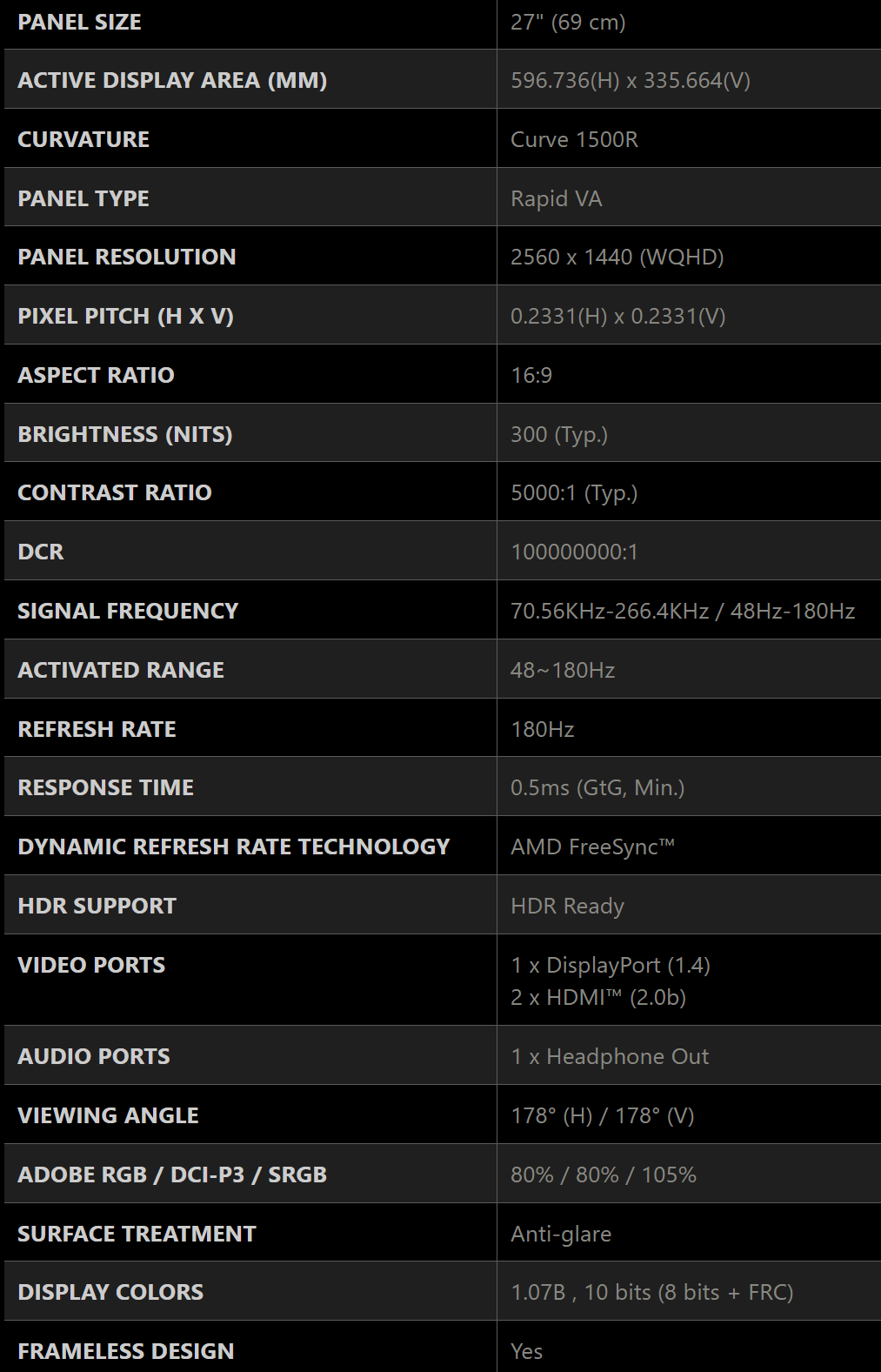Select the DCR 100000000:1 value
The height and width of the screenshot is (1372, 881).
tap(574, 552)
